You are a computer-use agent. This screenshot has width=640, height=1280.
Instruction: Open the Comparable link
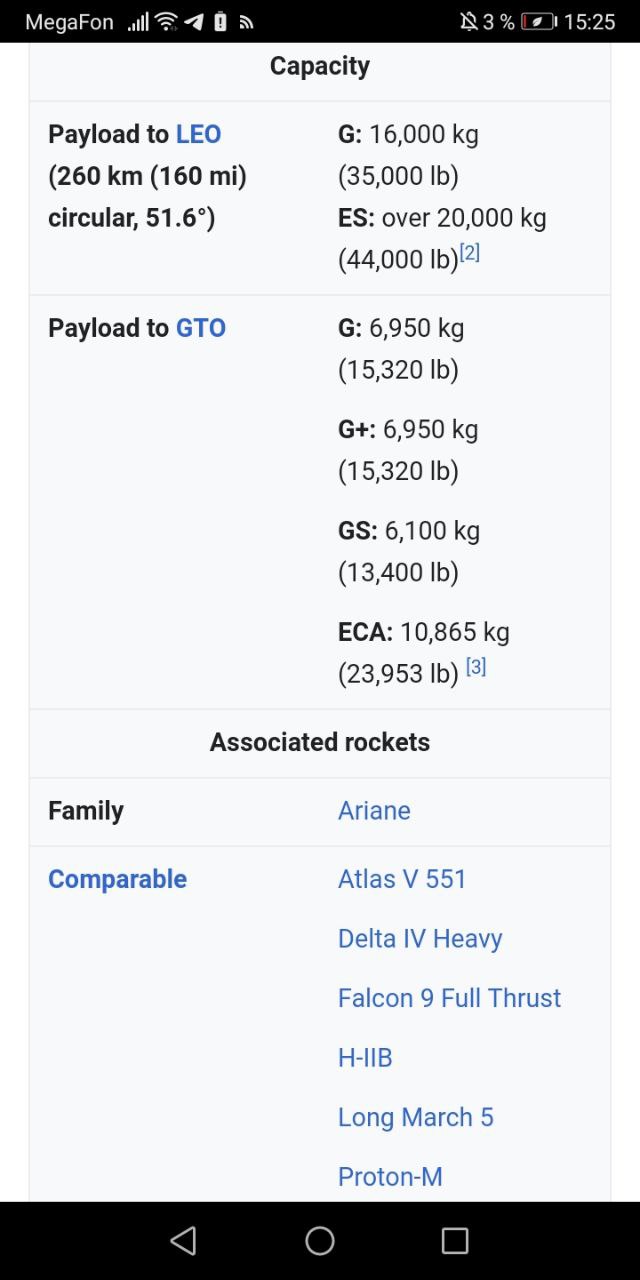click(117, 879)
